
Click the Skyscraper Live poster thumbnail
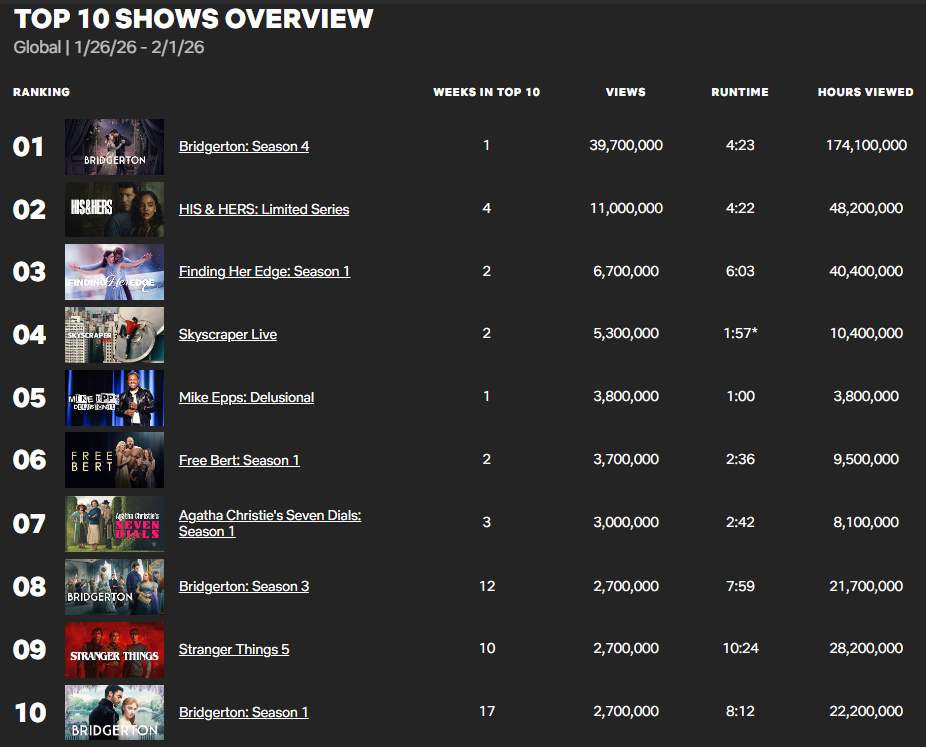coord(115,335)
